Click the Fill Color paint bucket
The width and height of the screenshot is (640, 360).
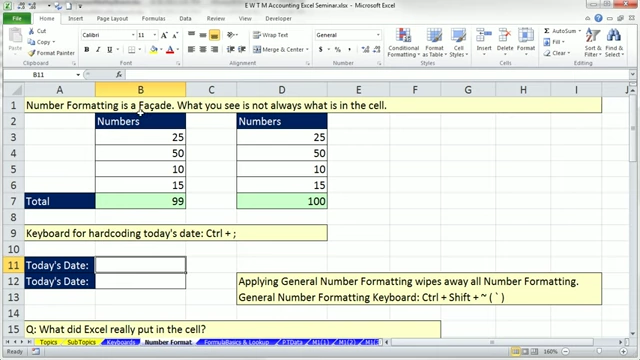(x=153, y=49)
